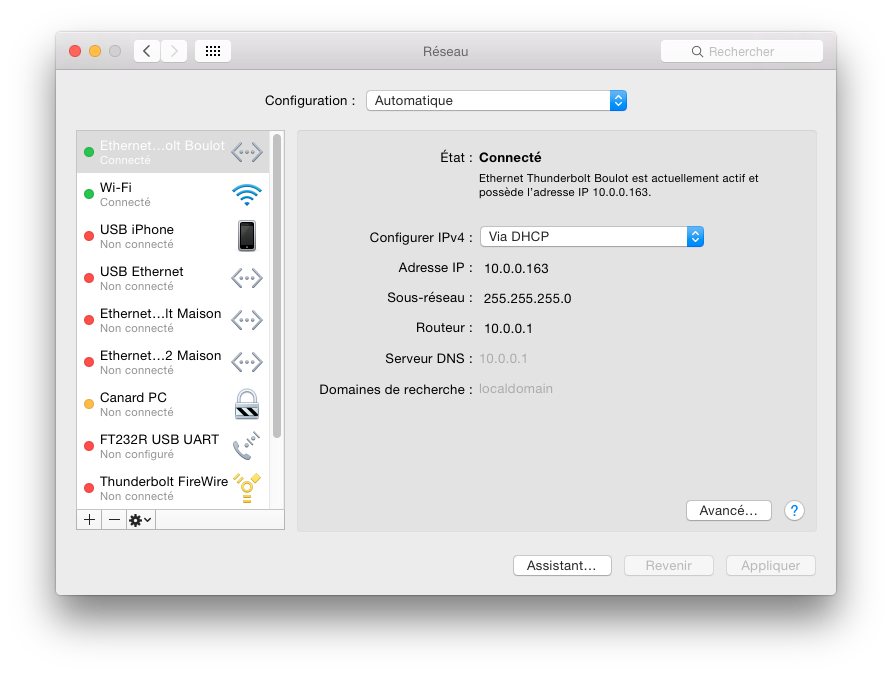892x675 pixels.
Task: Open the Assistant… button
Action: 562,566
